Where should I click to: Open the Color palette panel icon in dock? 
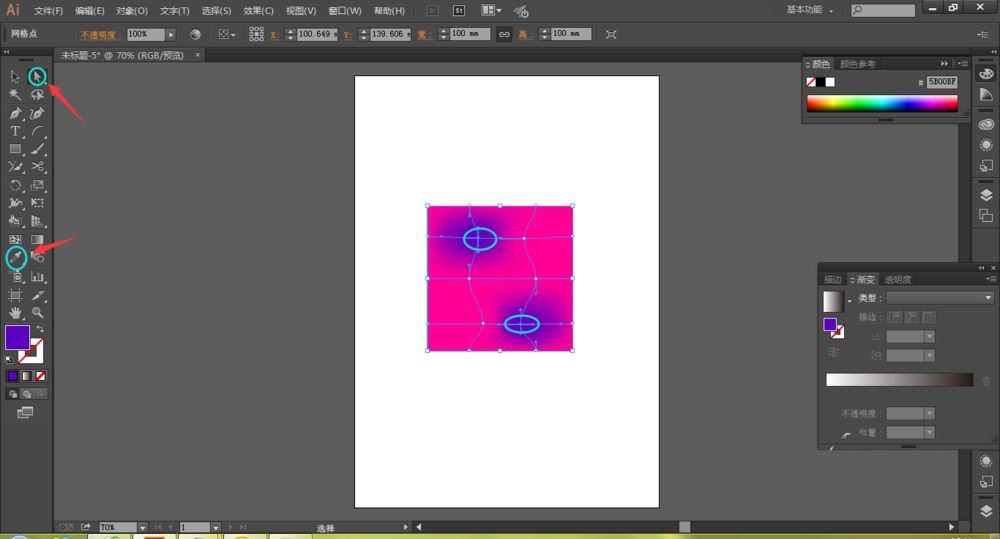point(986,73)
